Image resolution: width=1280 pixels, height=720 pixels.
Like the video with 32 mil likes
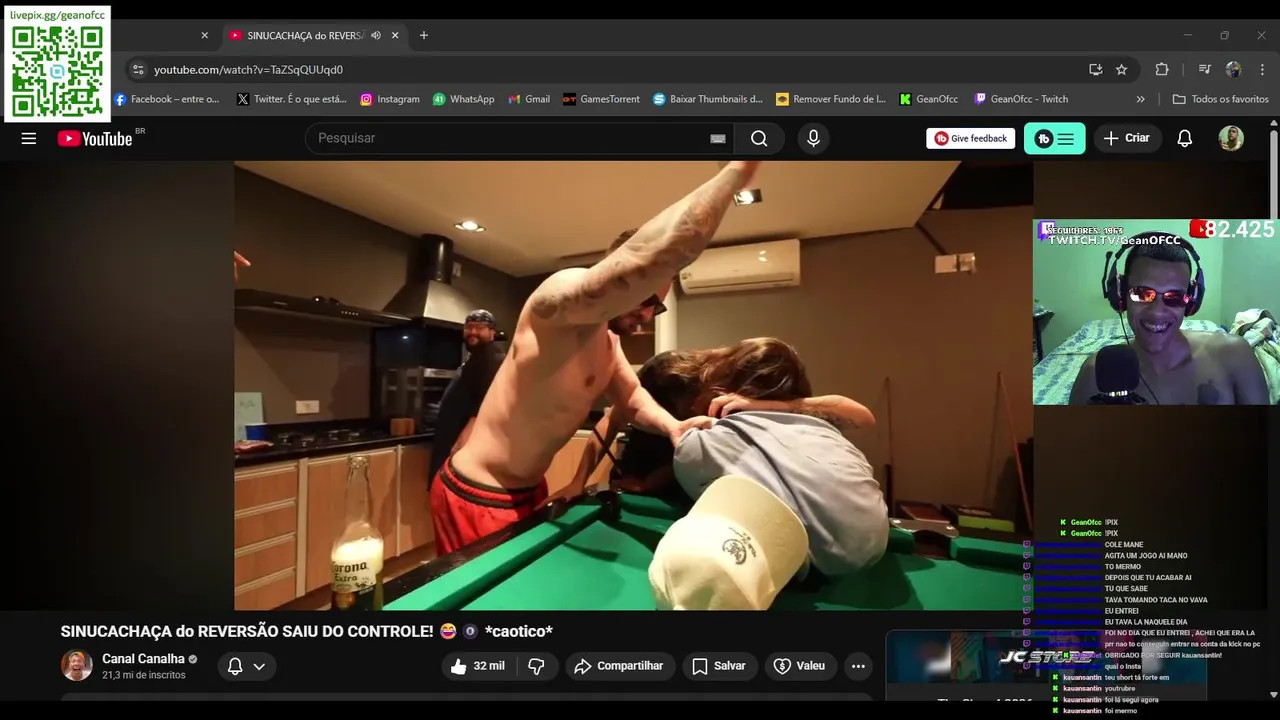coord(477,666)
